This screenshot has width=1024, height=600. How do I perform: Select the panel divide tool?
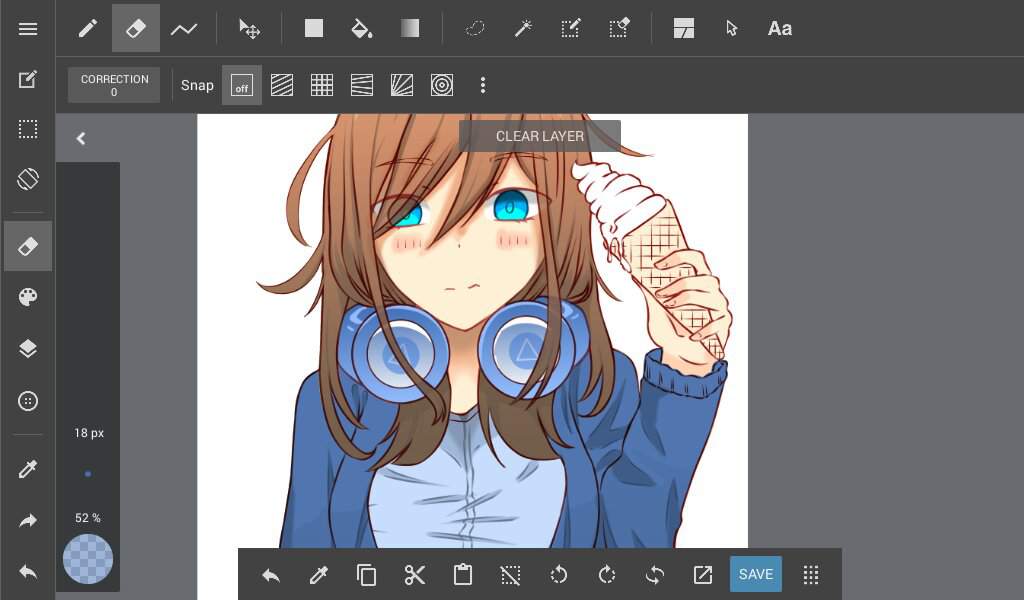684,28
